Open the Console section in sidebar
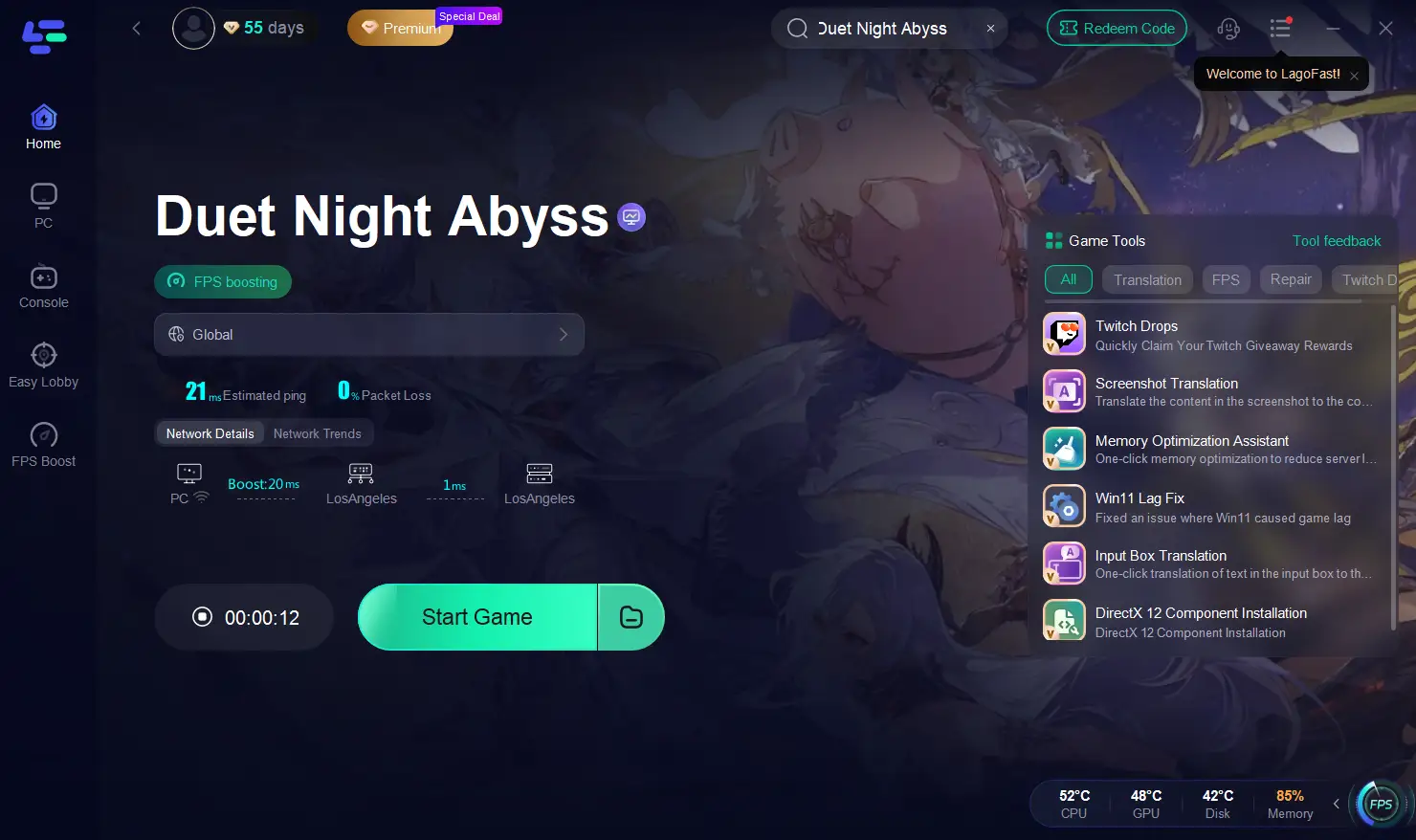This screenshot has height=840, width=1416. click(x=43, y=286)
